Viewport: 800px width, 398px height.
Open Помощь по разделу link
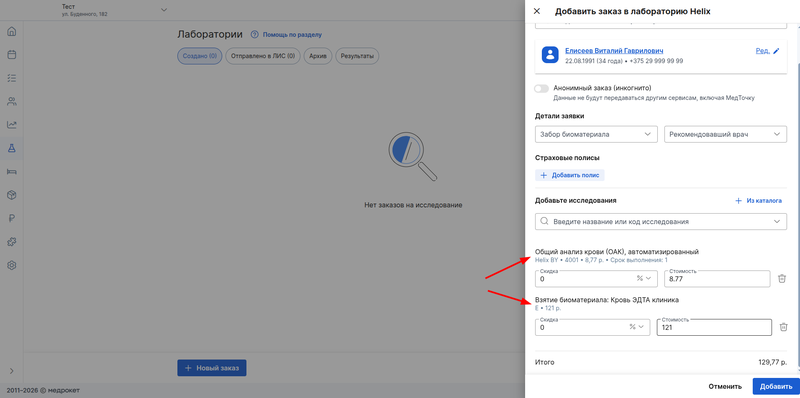(x=292, y=35)
